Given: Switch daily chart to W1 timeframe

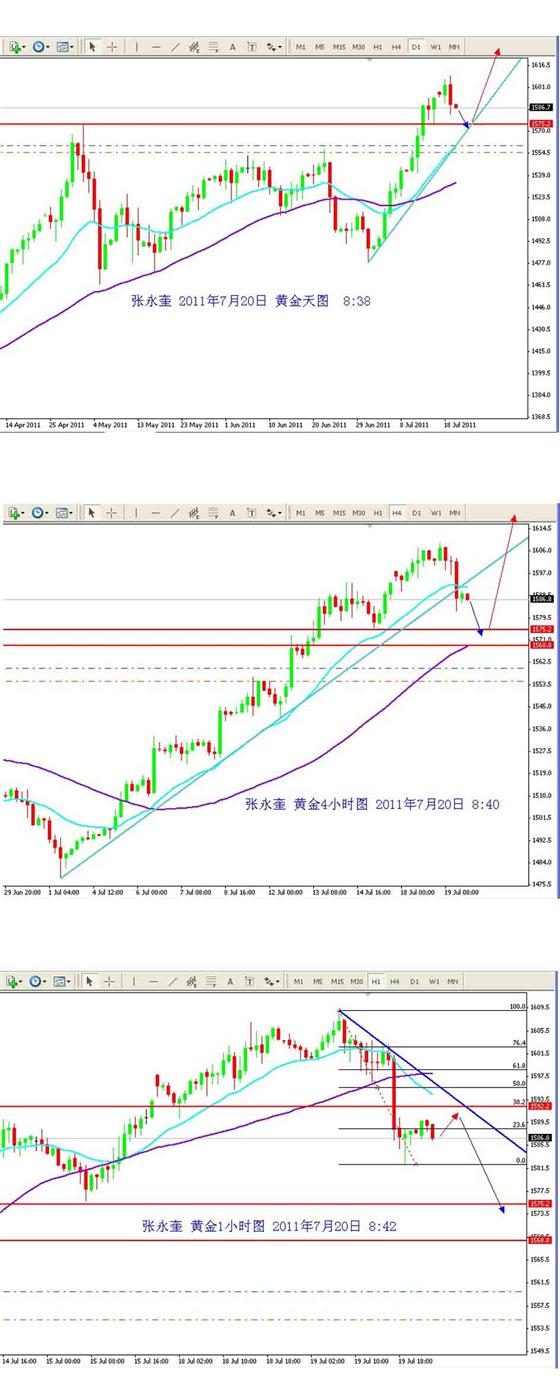Looking at the screenshot, I should (435, 46).
